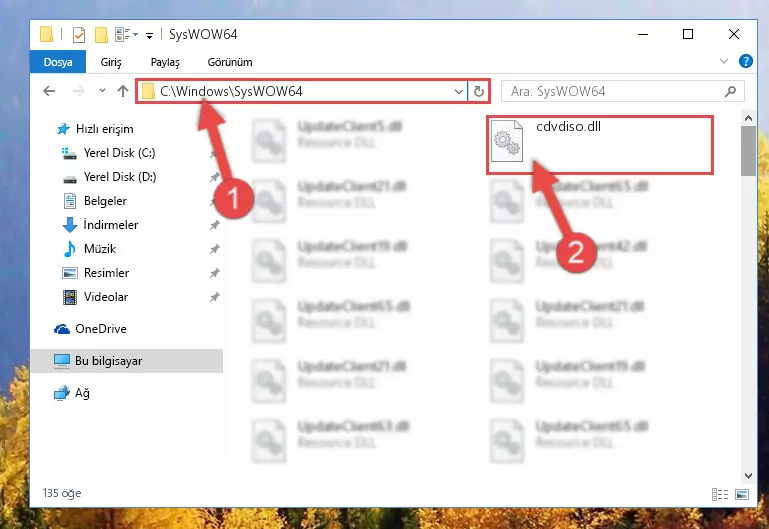
Task: Open the address bar history dropdown
Action: [x=459, y=92]
